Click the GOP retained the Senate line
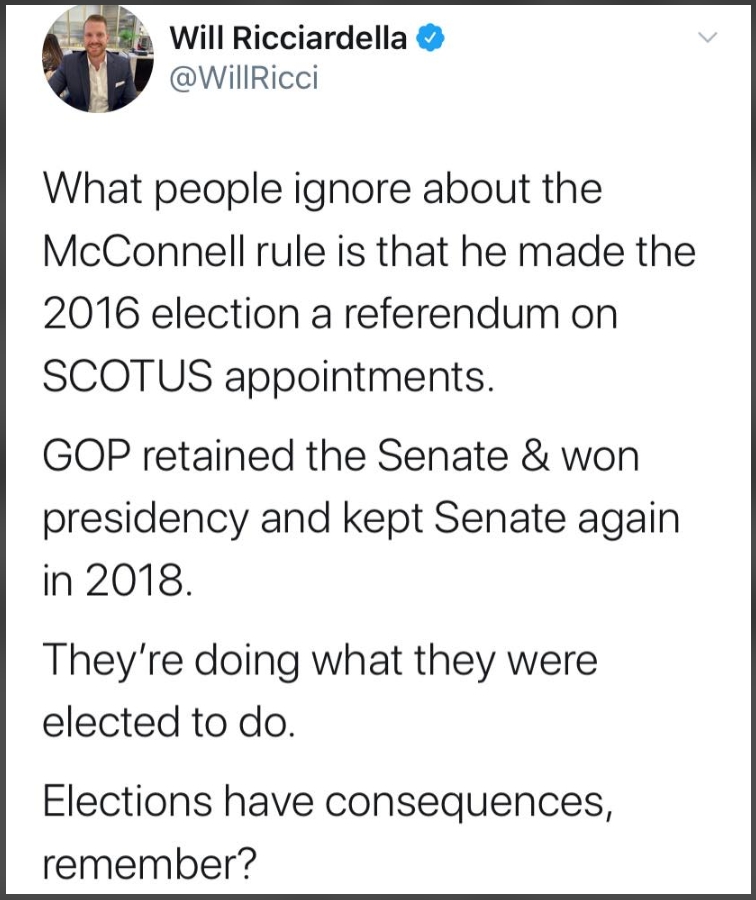This screenshot has height=900, width=756. [x=341, y=456]
